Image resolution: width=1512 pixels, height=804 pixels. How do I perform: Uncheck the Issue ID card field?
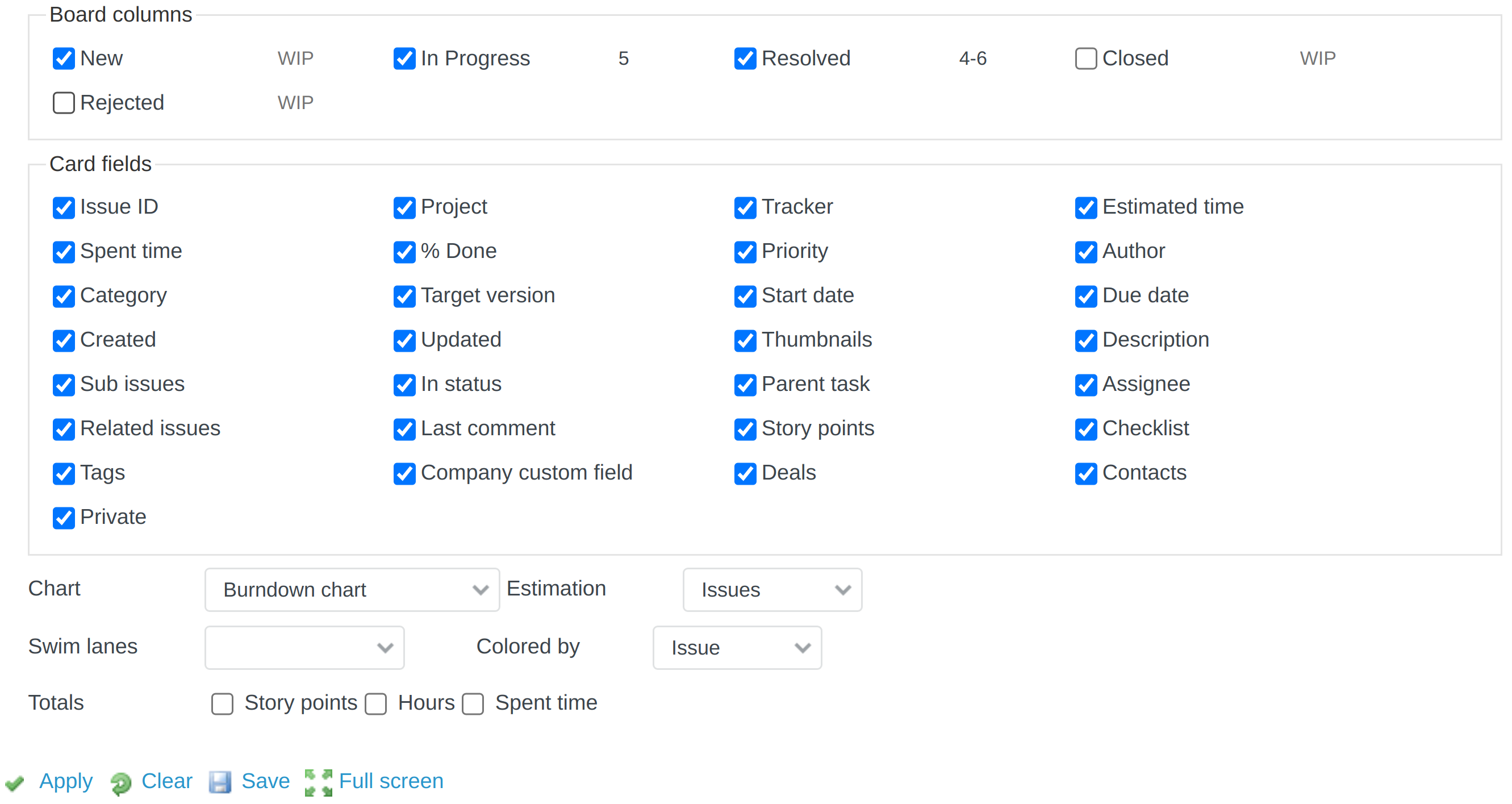point(64,207)
